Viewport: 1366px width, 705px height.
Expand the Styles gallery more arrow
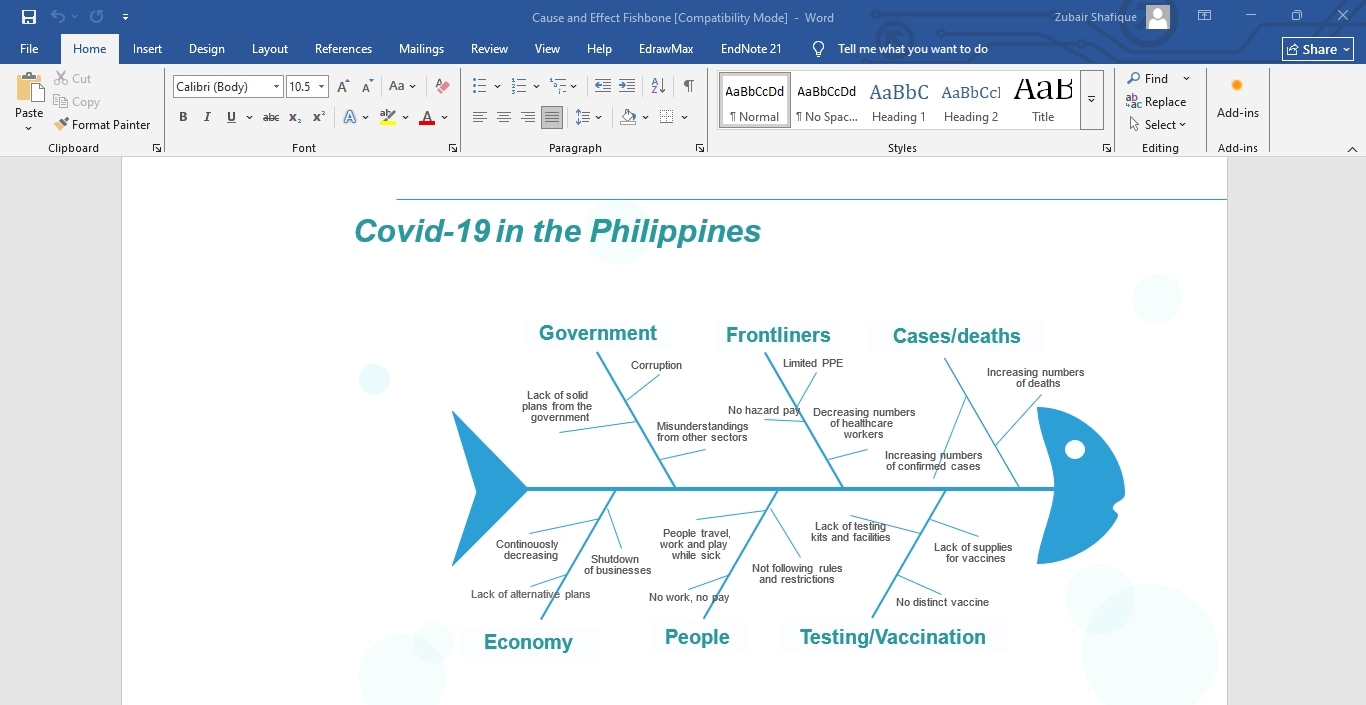(1092, 100)
